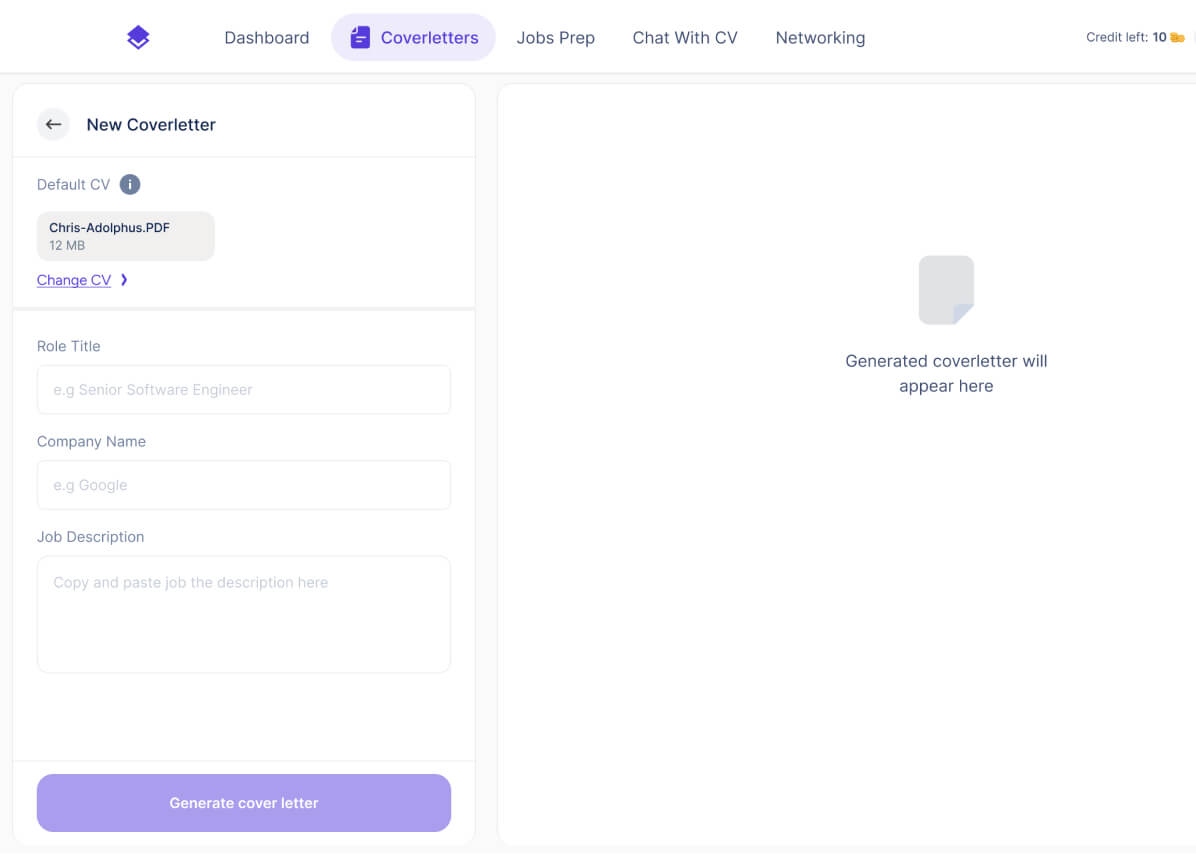Focus the Job Description text area

click(243, 614)
